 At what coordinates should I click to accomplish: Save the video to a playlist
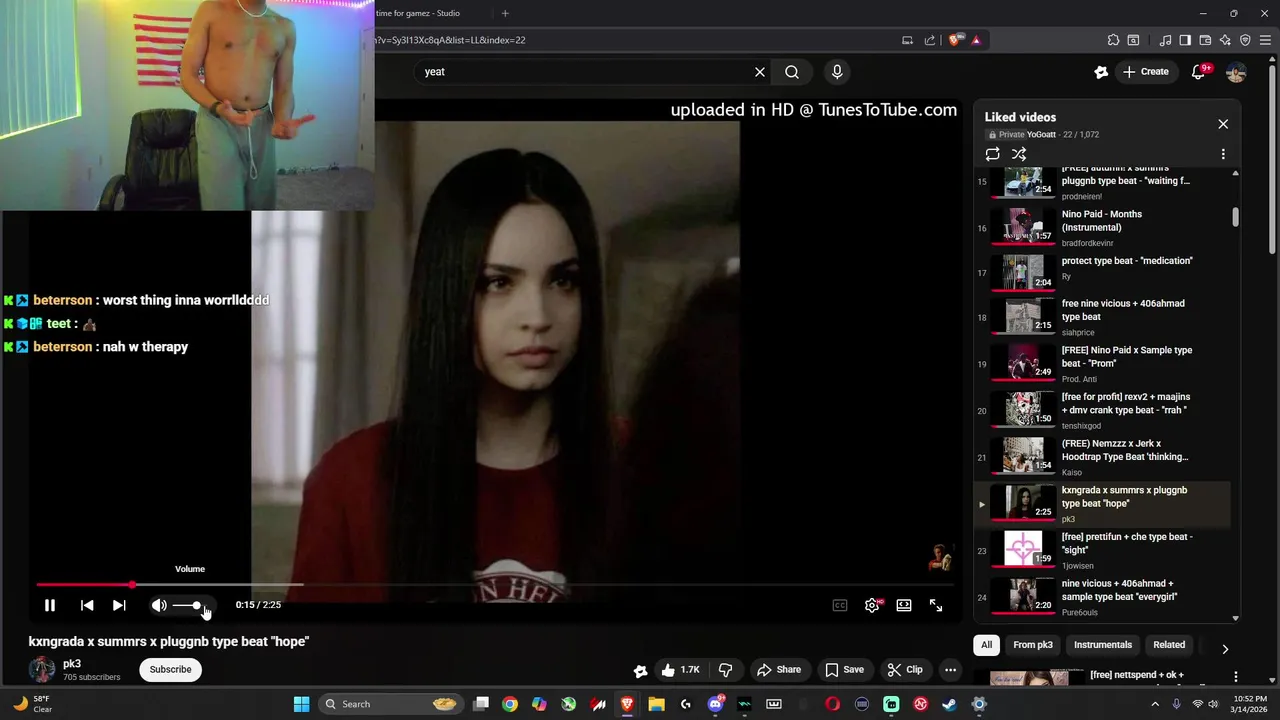(x=844, y=670)
